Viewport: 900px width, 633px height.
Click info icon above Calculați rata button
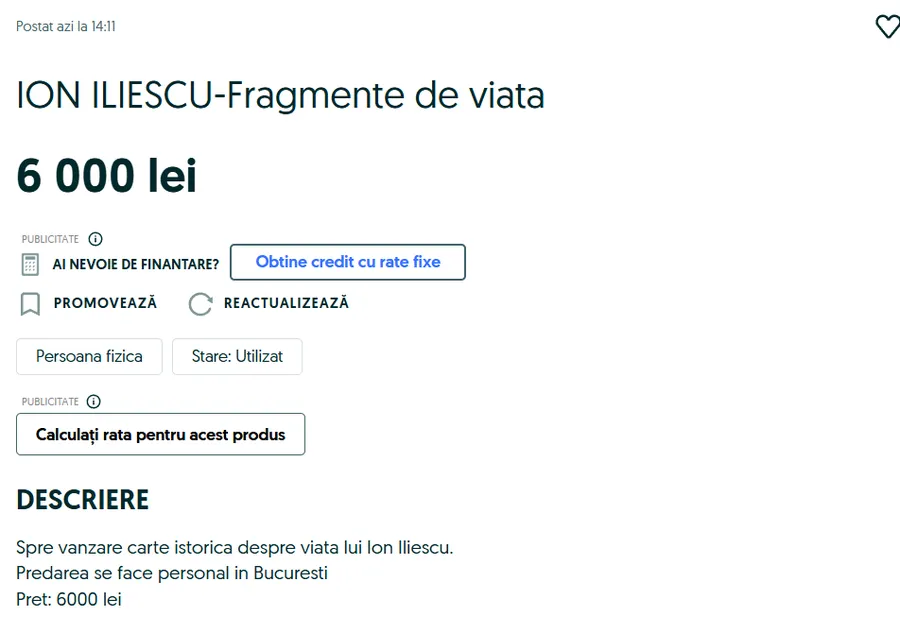tap(94, 401)
